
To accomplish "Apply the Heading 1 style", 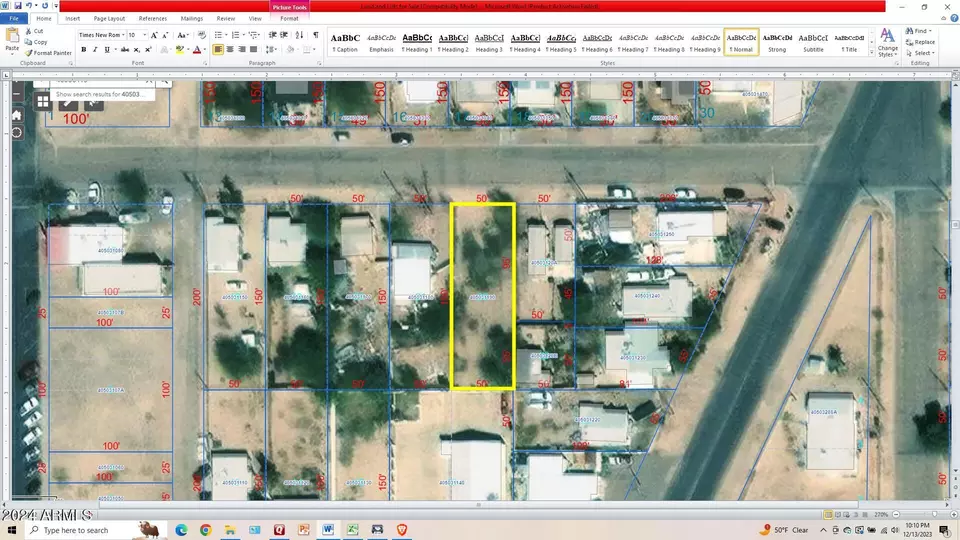I will point(417,42).
